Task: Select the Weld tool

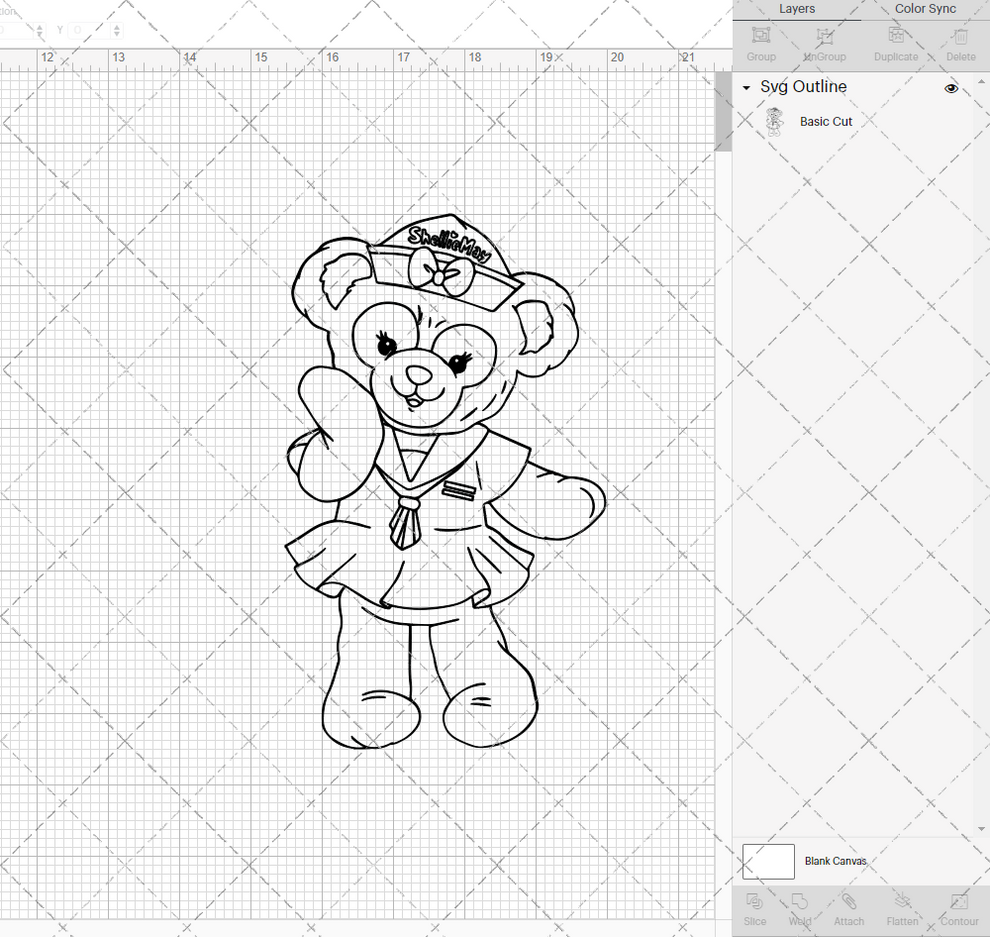Action: click(x=800, y=910)
